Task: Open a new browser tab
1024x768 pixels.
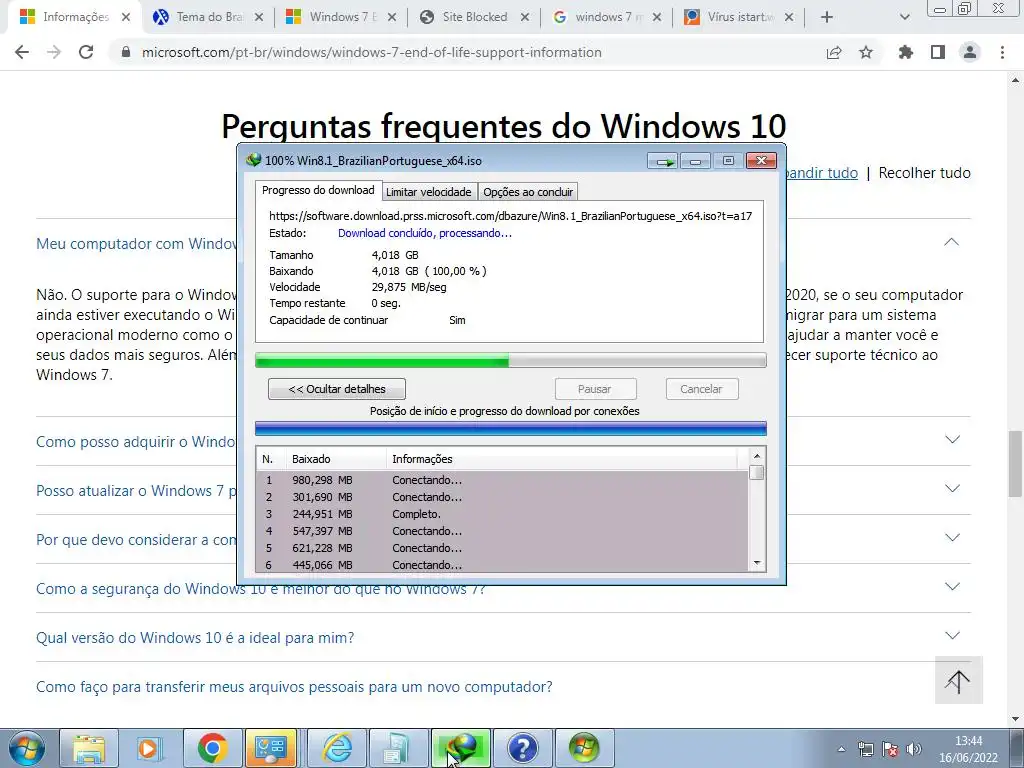Action: 827,17
